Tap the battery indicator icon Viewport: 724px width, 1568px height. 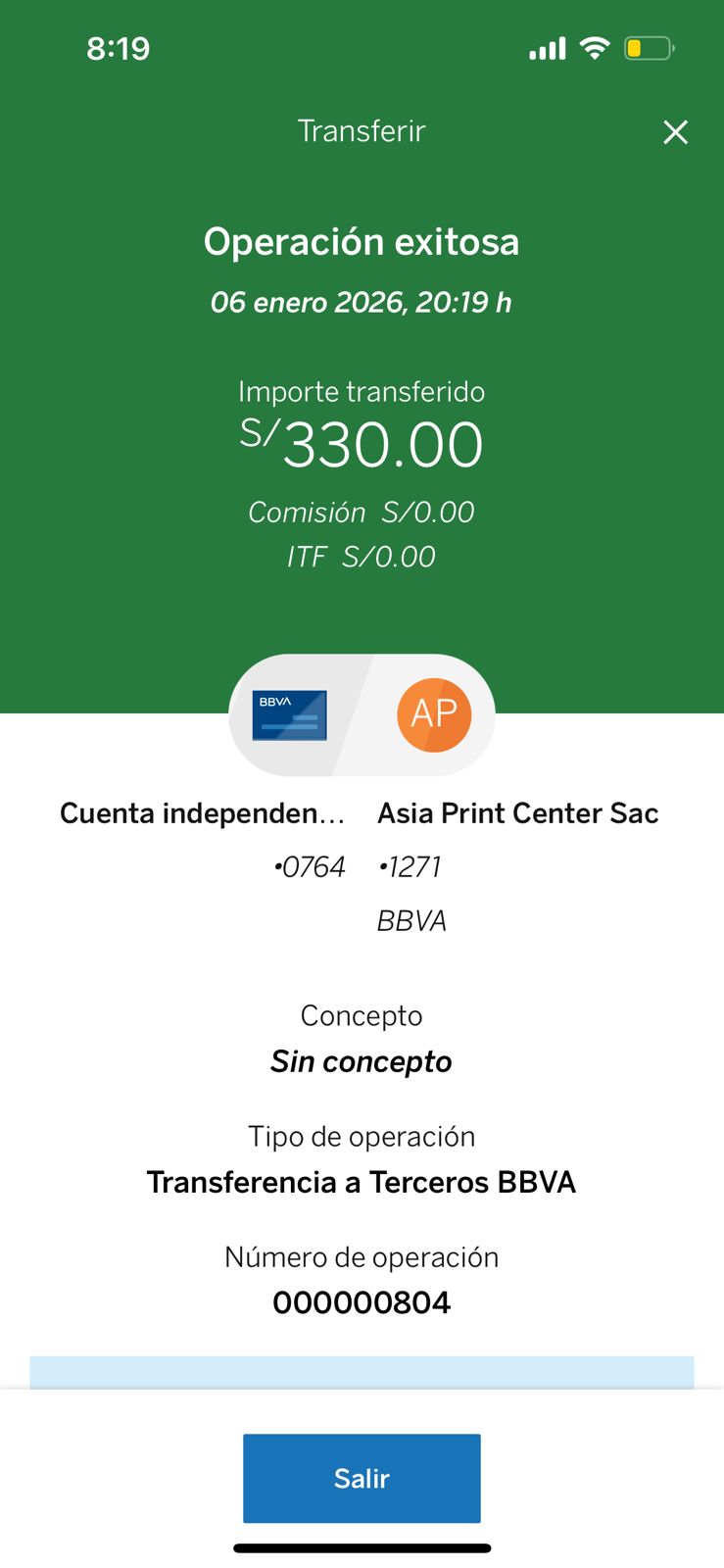(648, 48)
